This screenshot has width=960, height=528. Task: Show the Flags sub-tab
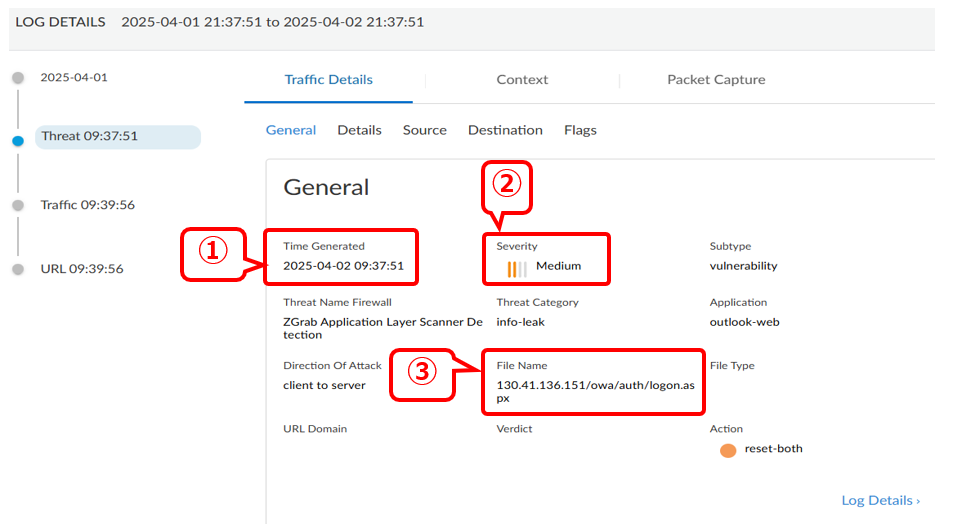point(580,130)
